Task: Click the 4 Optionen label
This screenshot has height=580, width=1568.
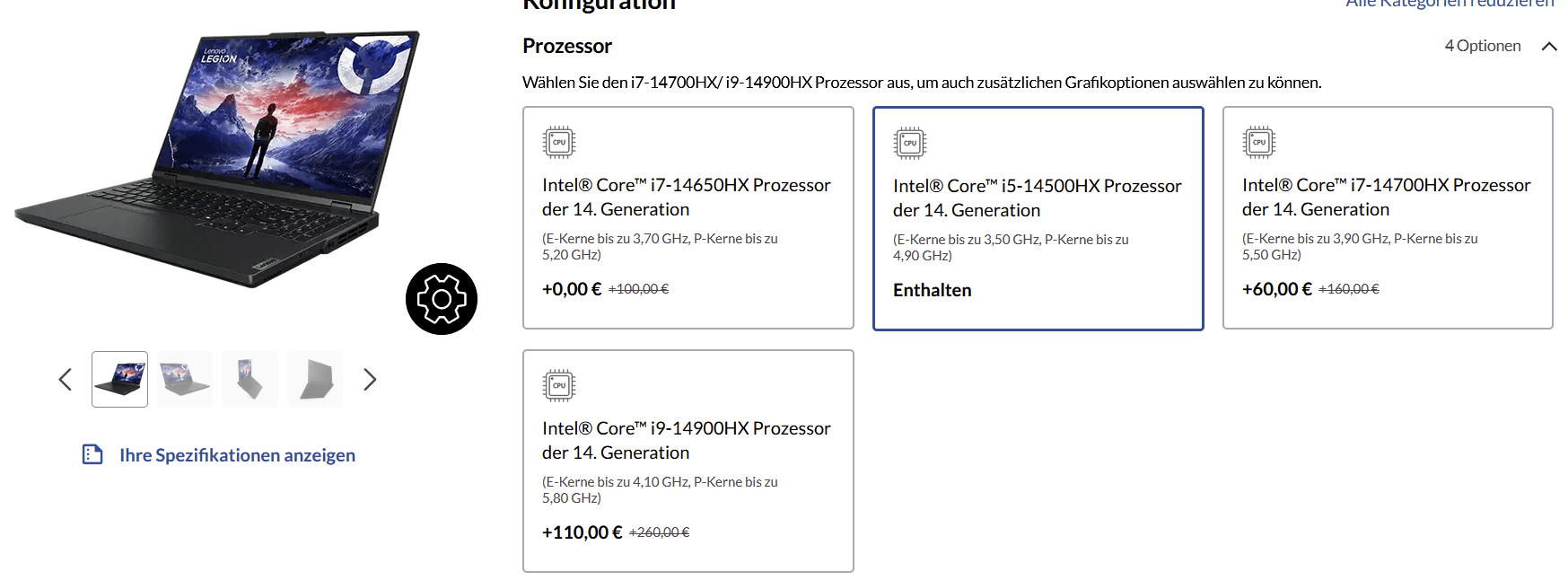Action: [x=1482, y=46]
